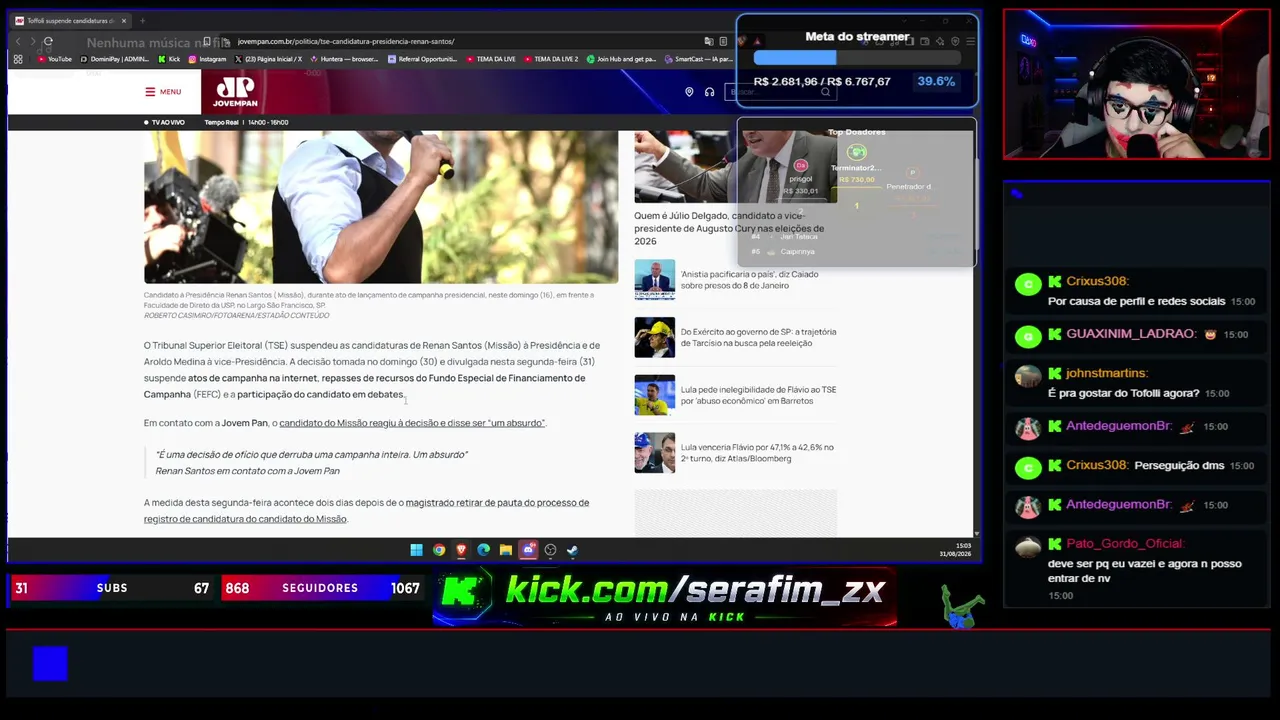Open the Do Exército ao governo de SP article
The width and height of the screenshot is (1280, 720).
click(x=758, y=337)
